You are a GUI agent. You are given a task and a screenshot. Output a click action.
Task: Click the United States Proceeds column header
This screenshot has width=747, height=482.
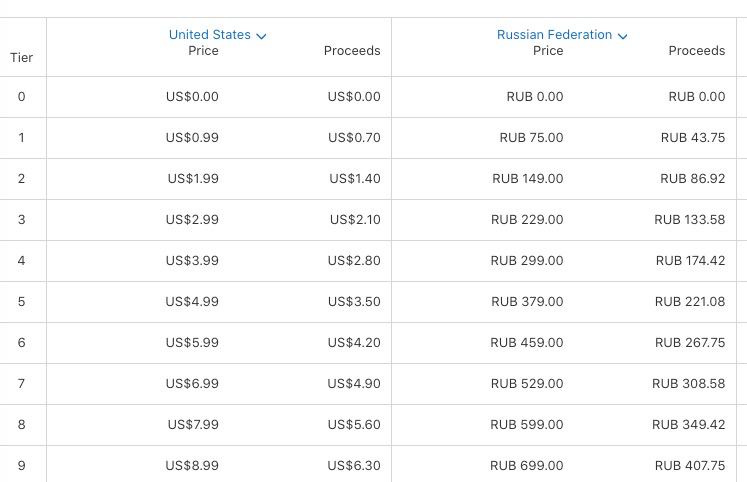click(x=352, y=51)
